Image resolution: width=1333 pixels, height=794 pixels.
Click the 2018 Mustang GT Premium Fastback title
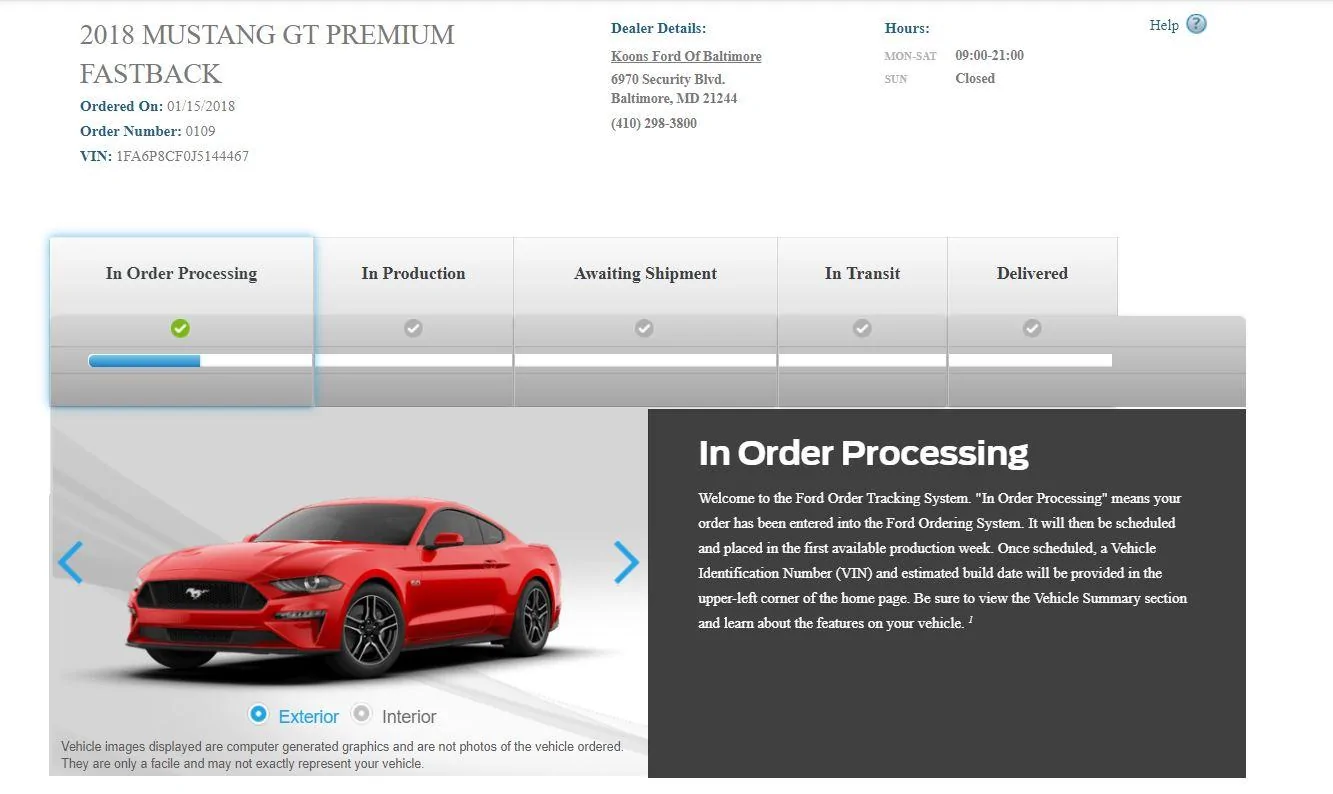point(267,54)
